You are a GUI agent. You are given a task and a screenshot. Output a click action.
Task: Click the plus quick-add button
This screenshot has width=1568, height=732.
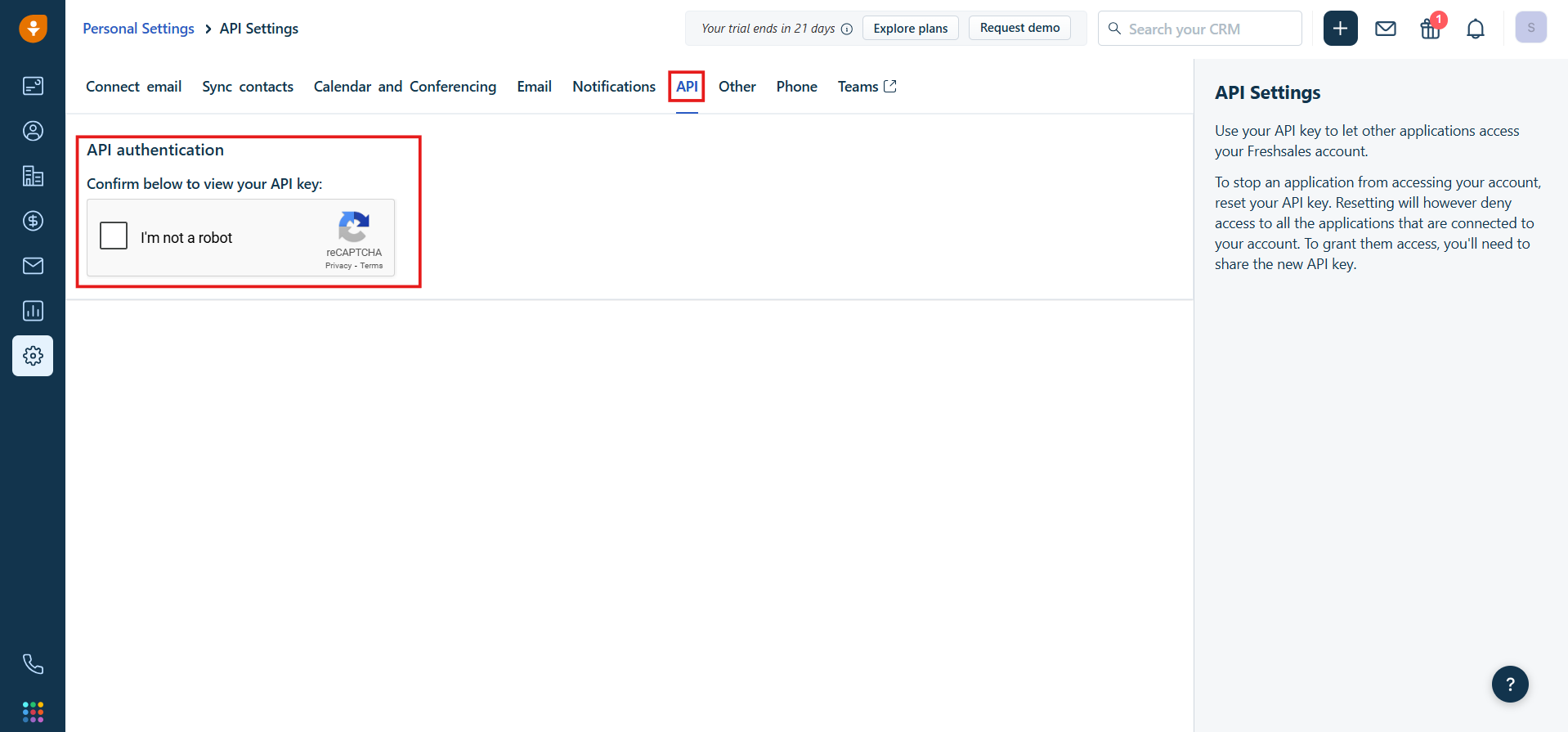coord(1341,29)
